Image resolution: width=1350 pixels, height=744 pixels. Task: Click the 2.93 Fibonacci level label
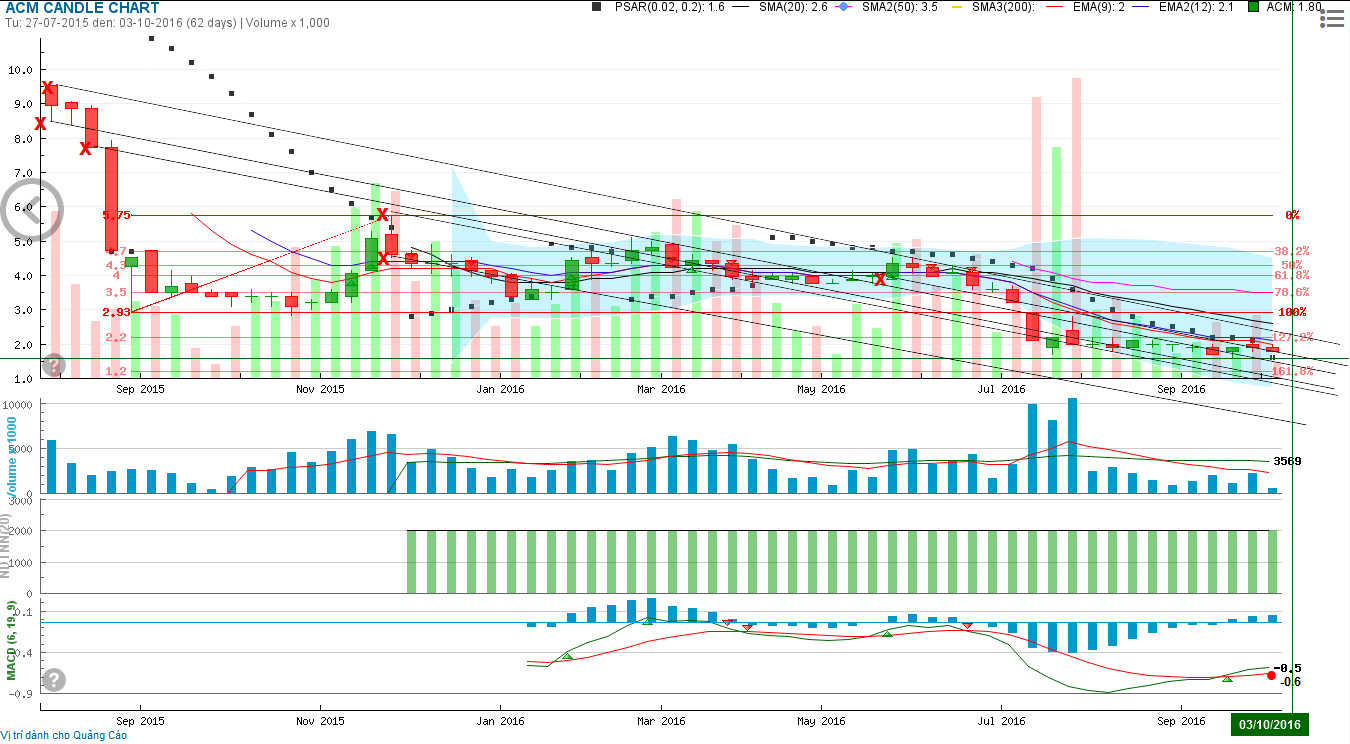[x=116, y=312]
